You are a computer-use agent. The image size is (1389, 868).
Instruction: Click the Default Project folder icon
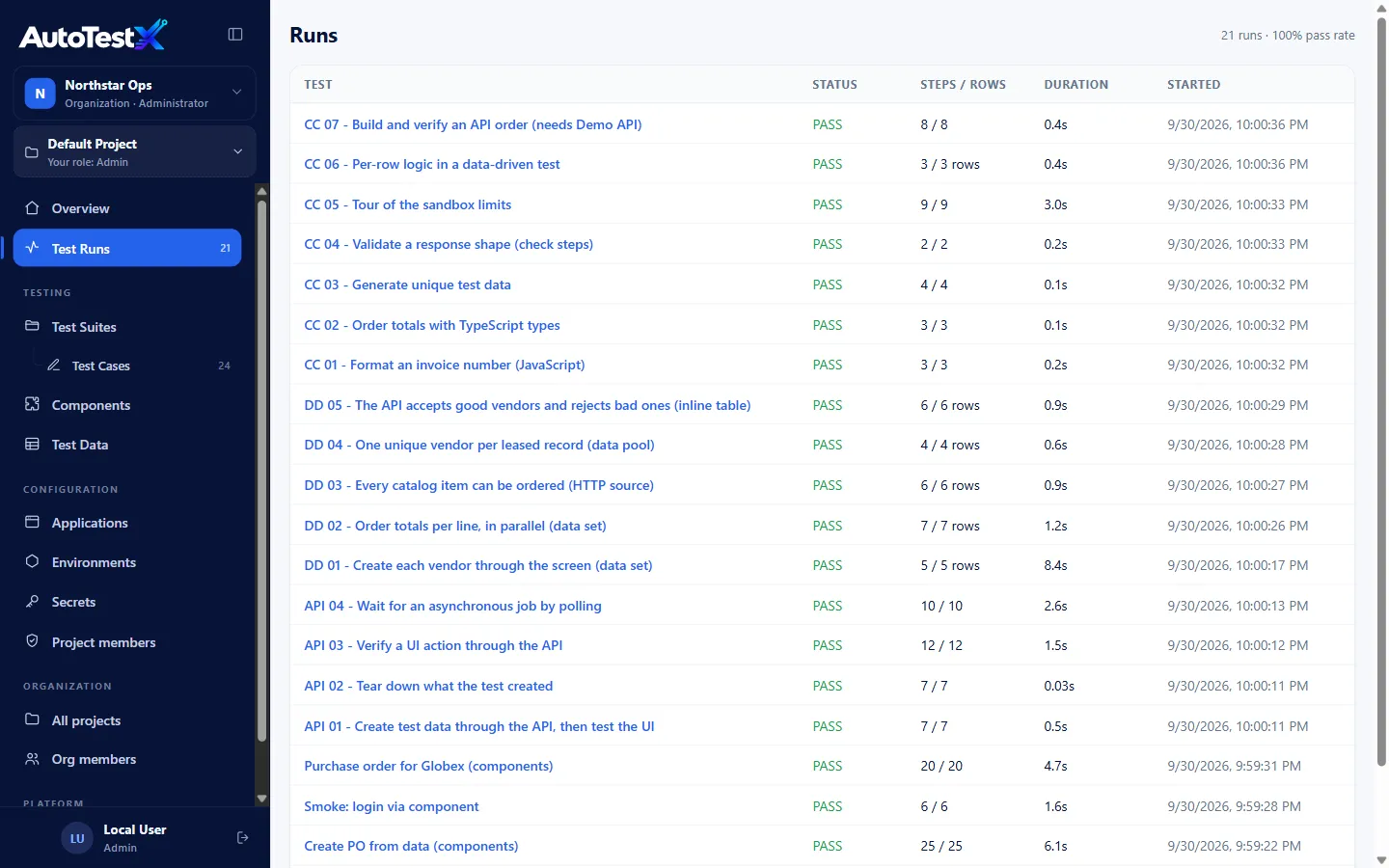click(x=32, y=152)
